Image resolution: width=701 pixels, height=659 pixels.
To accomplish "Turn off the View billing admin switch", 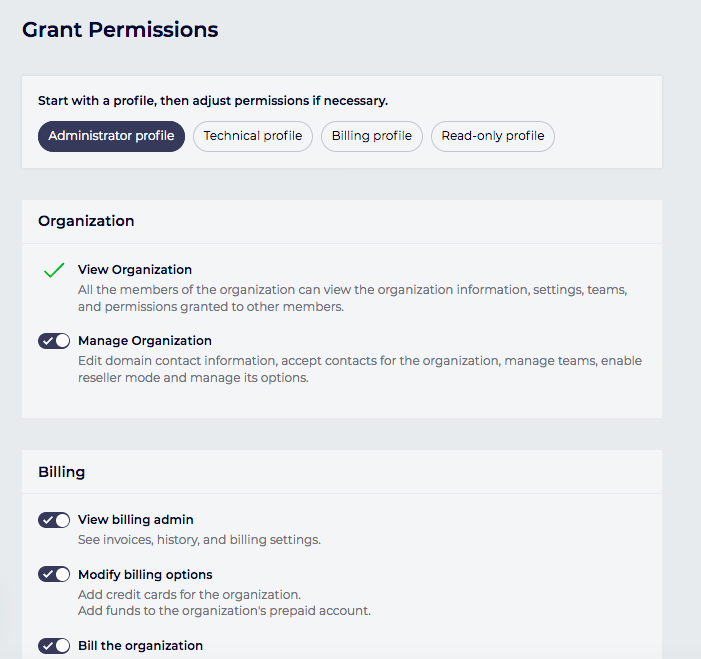I will click(54, 520).
